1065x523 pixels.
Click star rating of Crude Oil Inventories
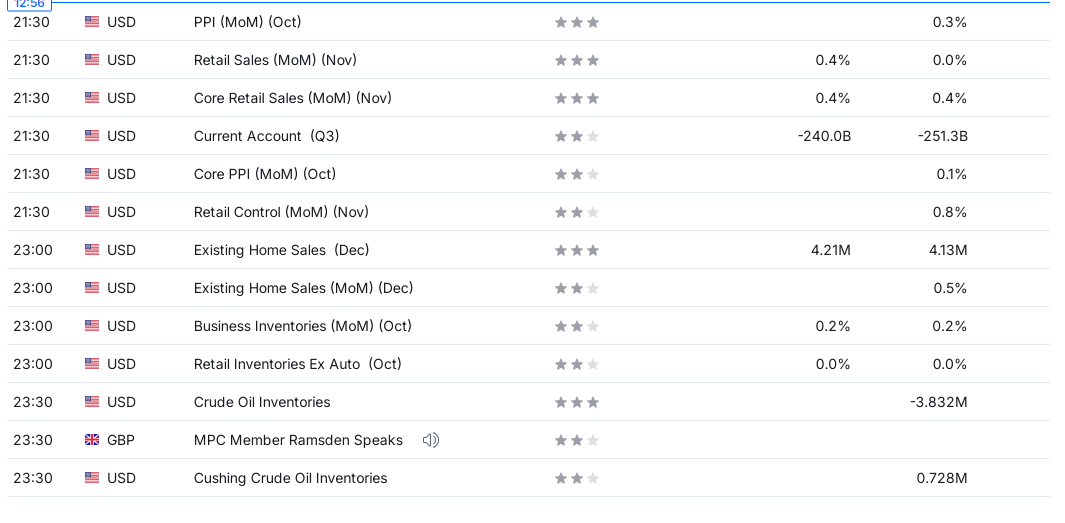tap(577, 402)
